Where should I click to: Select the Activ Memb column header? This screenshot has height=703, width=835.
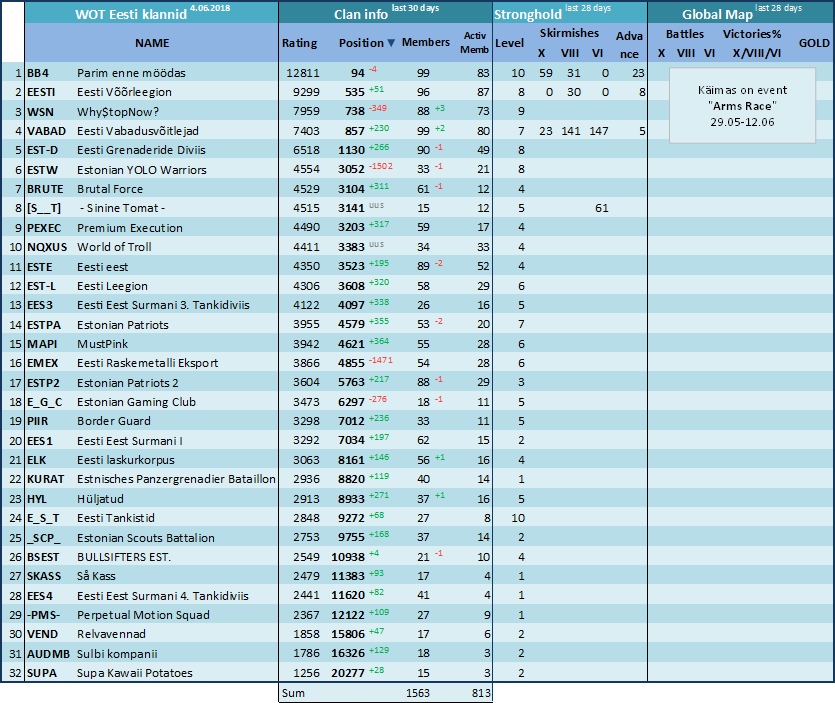474,43
